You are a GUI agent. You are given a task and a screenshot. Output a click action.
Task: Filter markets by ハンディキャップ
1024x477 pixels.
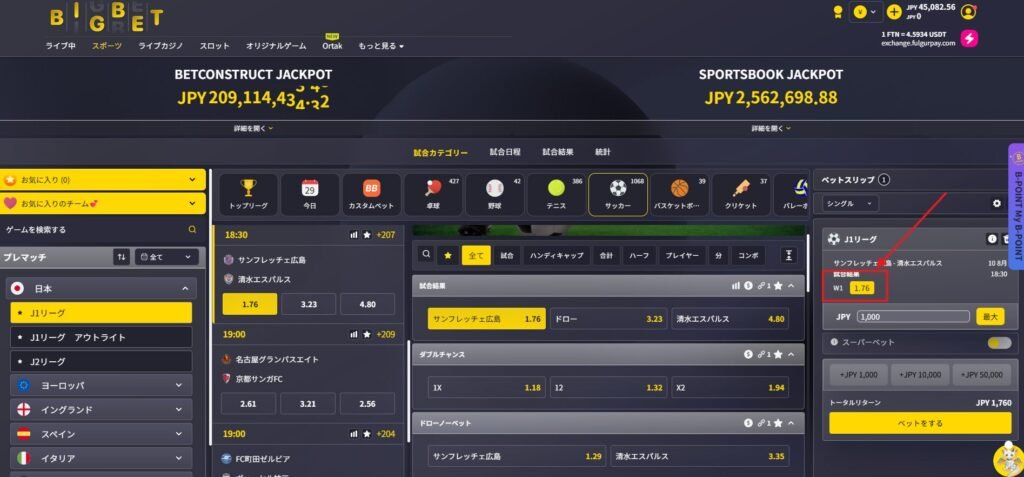coord(556,255)
